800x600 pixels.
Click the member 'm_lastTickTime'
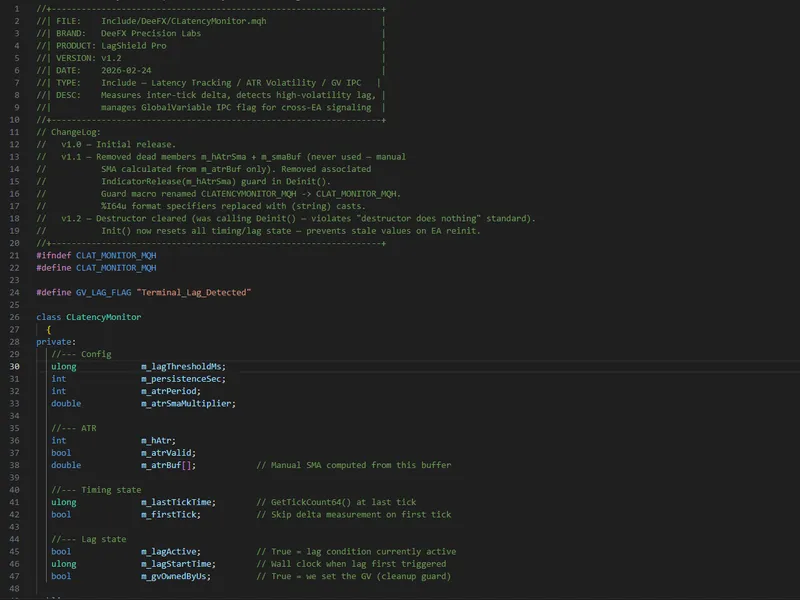click(x=176, y=502)
